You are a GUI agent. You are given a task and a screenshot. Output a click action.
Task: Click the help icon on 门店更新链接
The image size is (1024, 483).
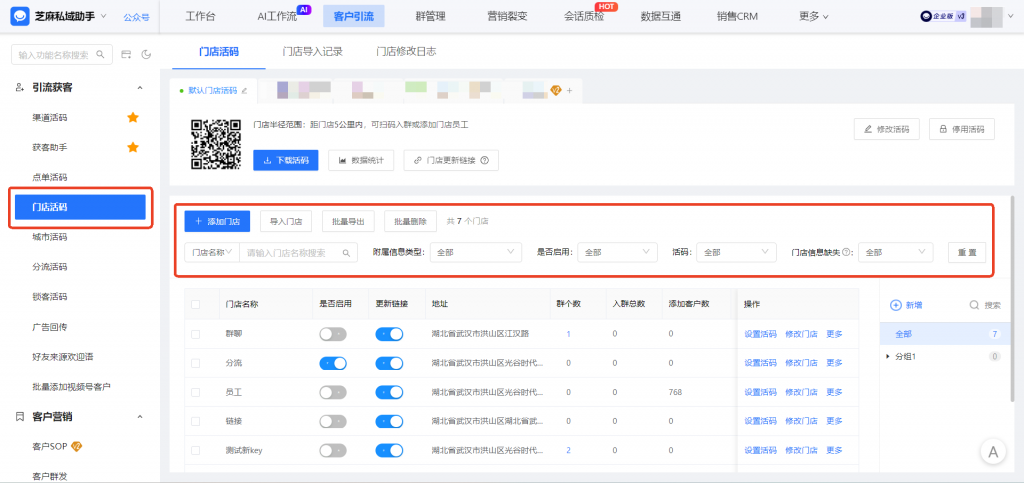click(484, 160)
